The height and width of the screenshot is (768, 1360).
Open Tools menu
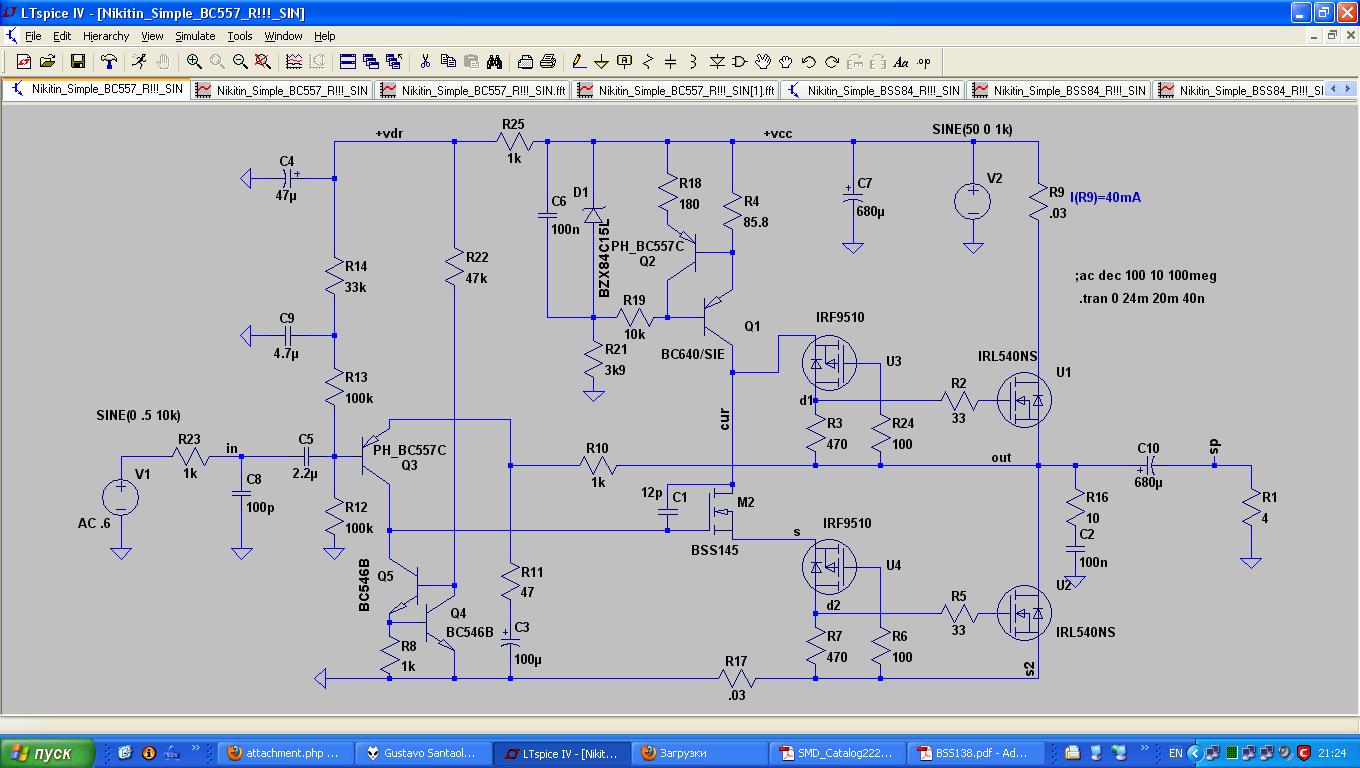[x=240, y=36]
